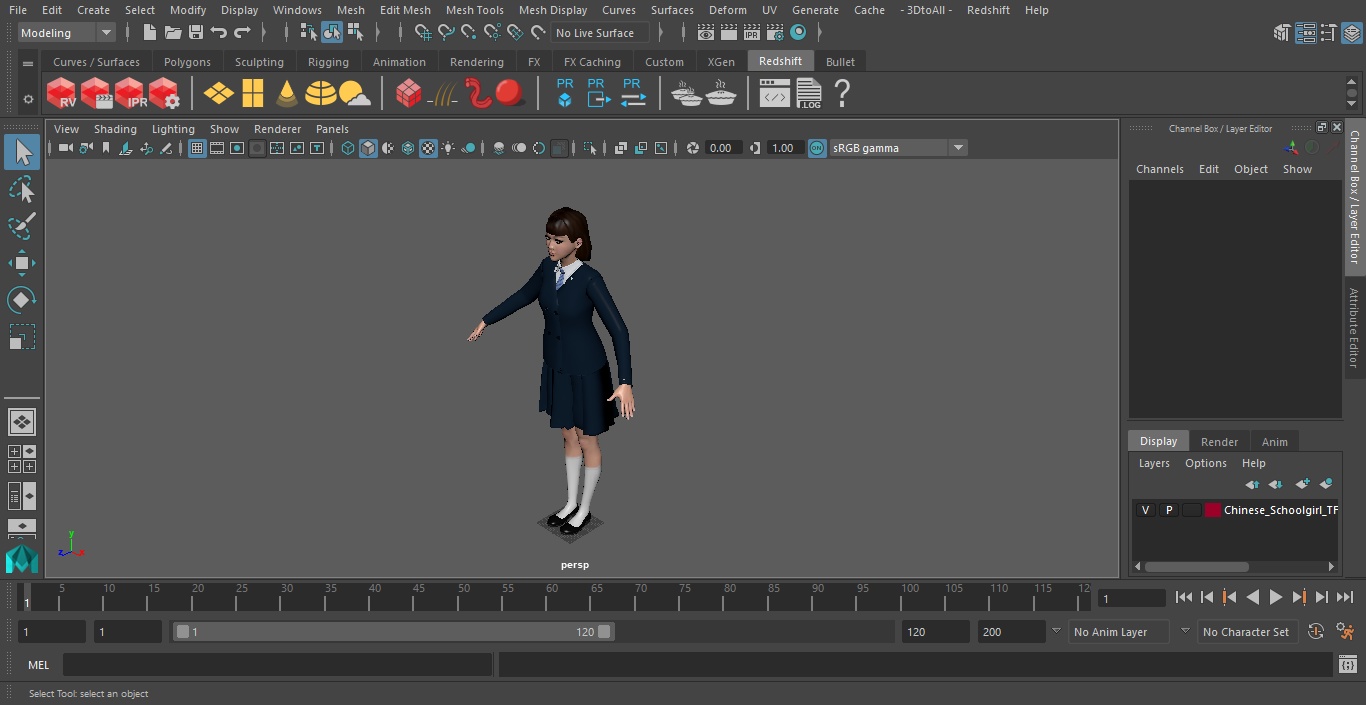Open the Deform menu
This screenshot has width=1366, height=705.
727,10
